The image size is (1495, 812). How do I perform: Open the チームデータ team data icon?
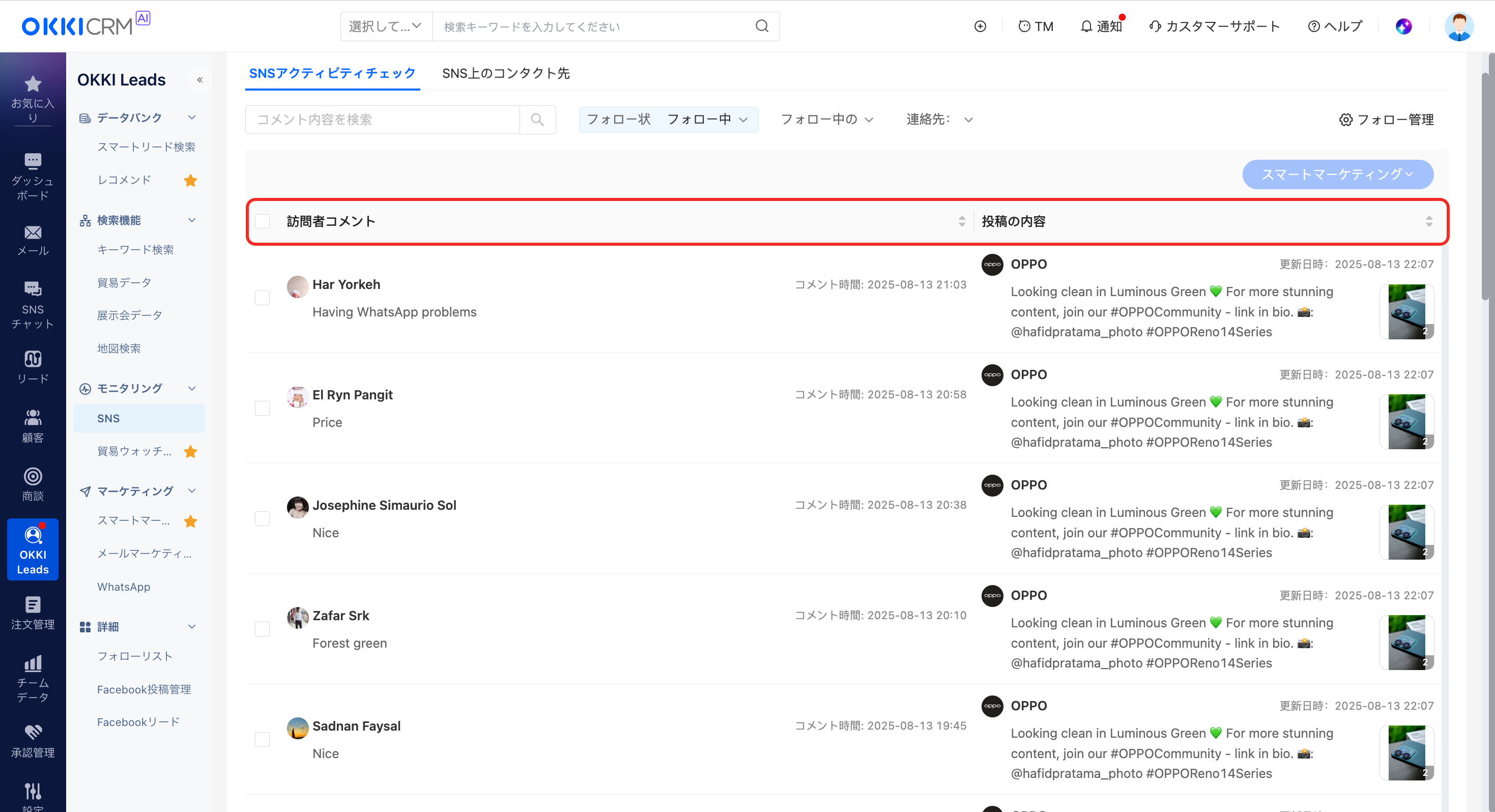coord(33,663)
